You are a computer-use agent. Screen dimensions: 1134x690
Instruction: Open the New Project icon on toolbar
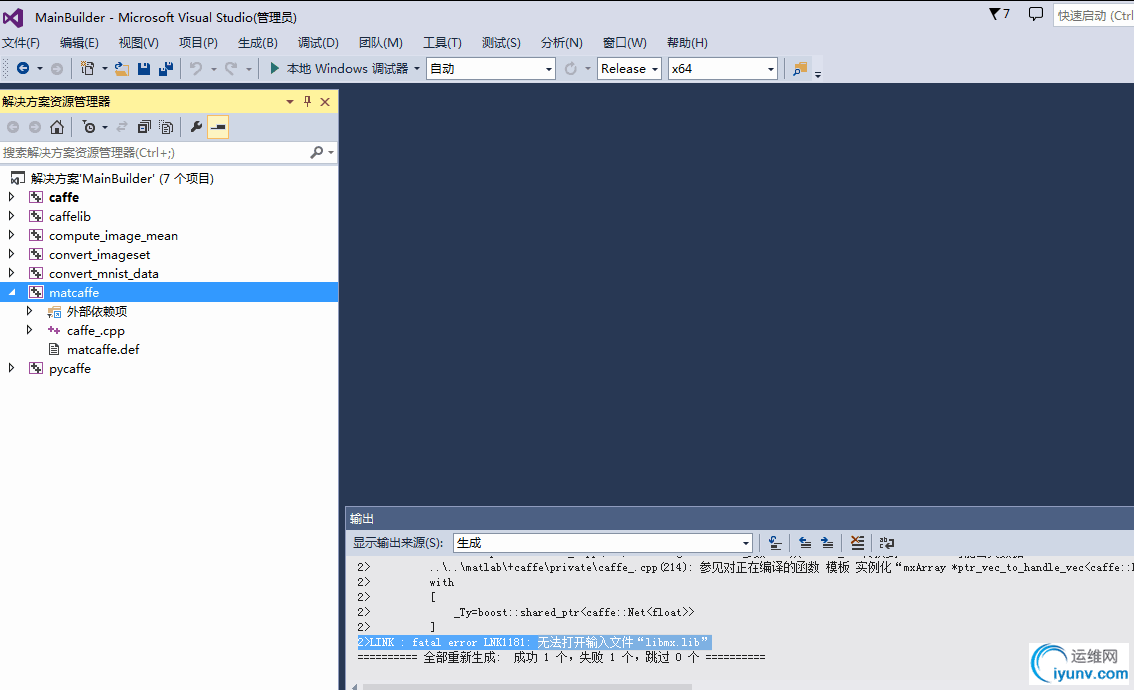click(x=85, y=68)
